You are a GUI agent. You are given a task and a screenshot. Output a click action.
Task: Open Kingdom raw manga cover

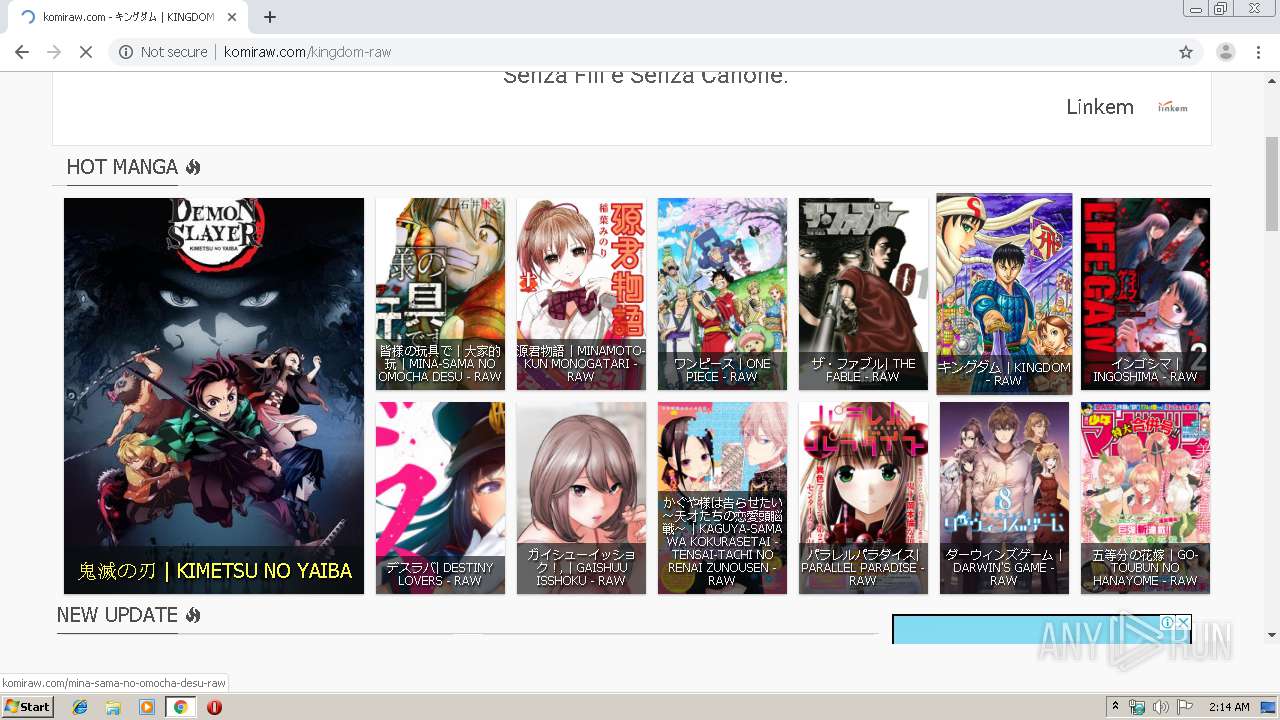point(1004,294)
